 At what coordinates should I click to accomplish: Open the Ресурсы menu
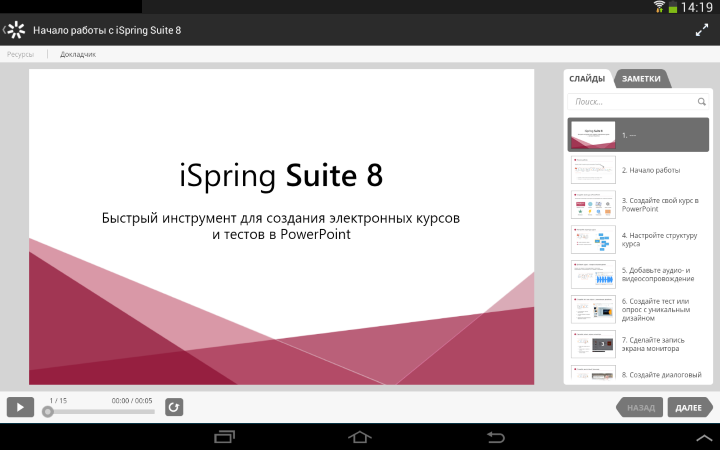pyautogui.click(x=20, y=54)
